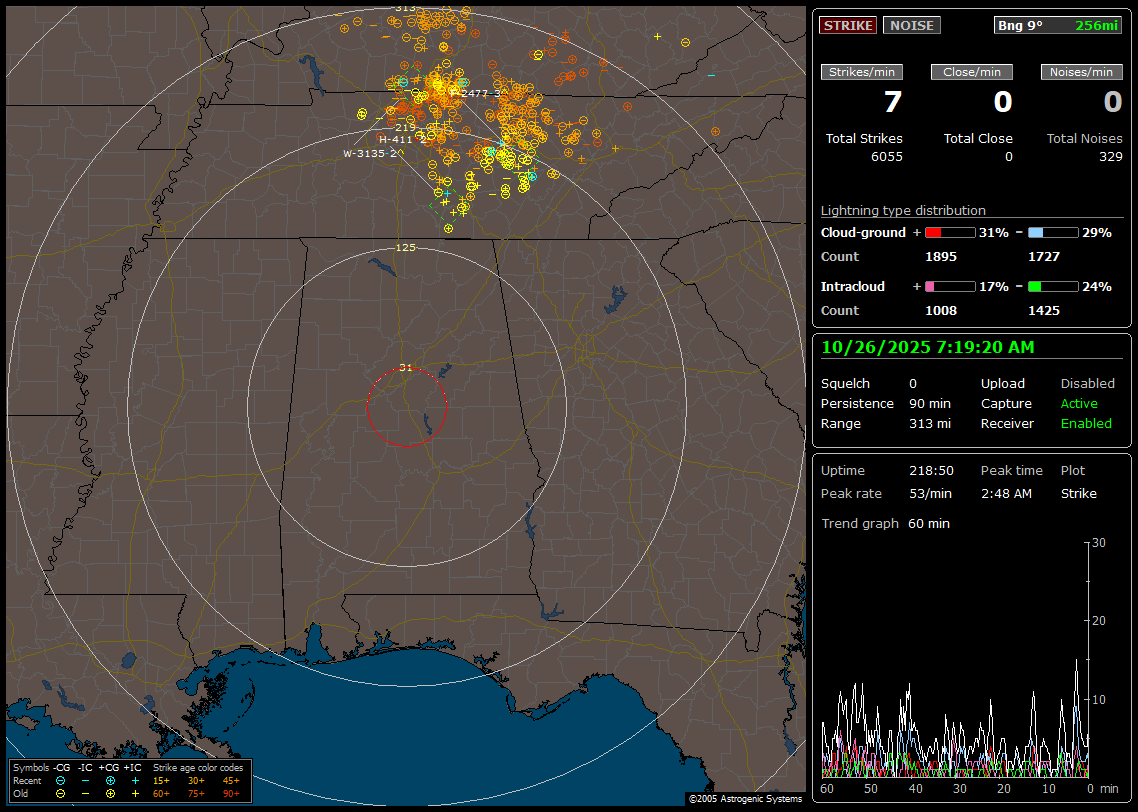
Task: Click the Recent -CG cyan circle symbol in legend
Action: pyautogui.click(x=60, y=780)
